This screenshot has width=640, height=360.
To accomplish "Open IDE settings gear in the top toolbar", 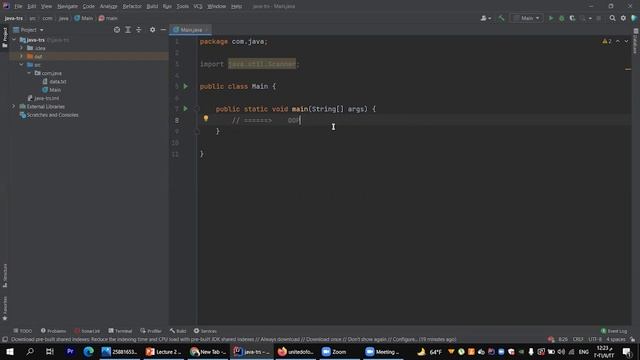I will coord(623,18).
